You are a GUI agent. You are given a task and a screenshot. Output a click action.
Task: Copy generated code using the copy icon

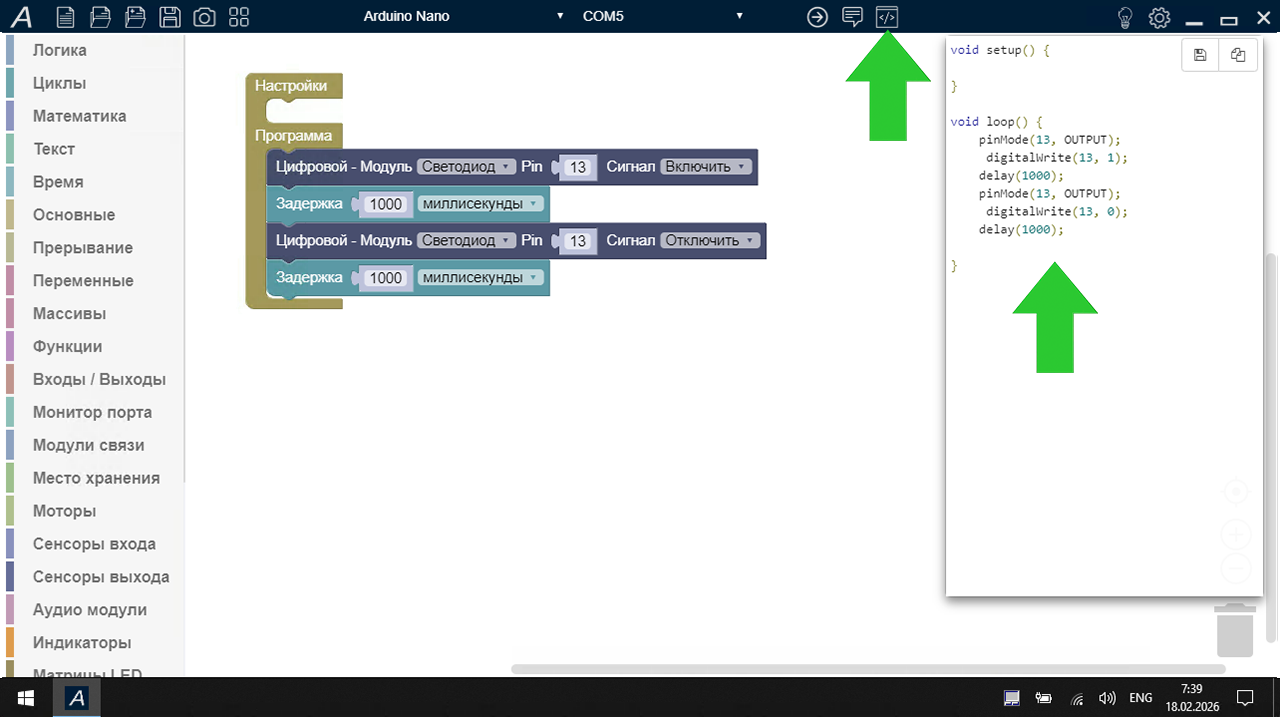pyautogui.click(x=1238, y=55)
